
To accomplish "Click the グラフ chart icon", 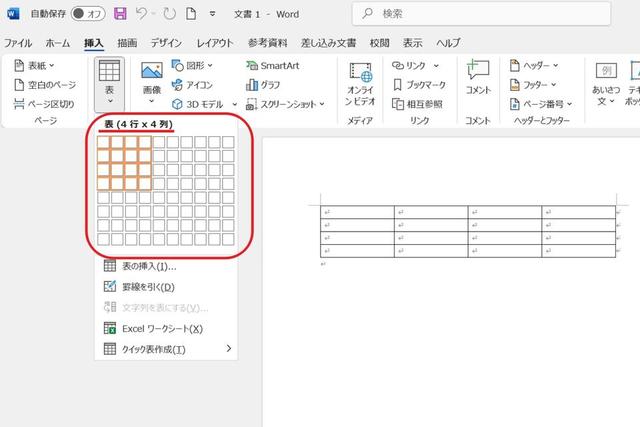I will point(252,85).
